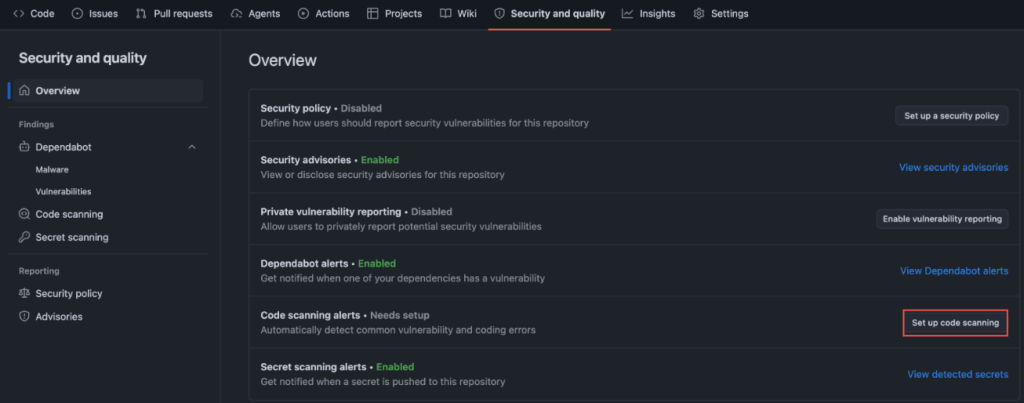Open the repository Settings tab
This screenshot has width=1024, height=403.
pyautogui.click(x=720, y=13)
